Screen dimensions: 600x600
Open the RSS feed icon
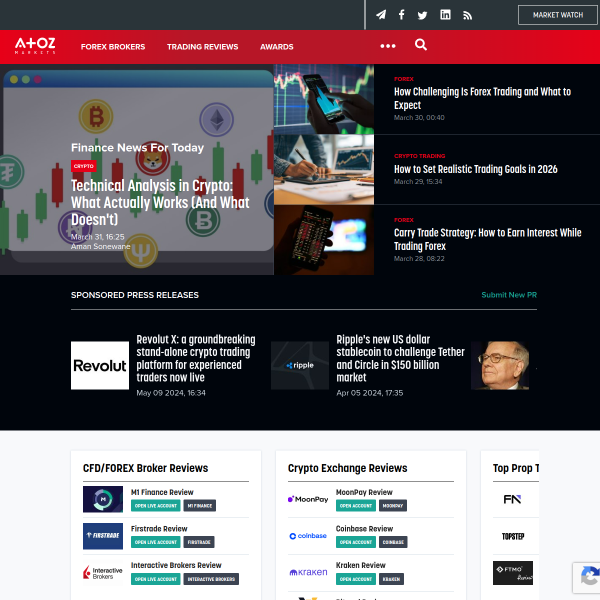[467, 15]
